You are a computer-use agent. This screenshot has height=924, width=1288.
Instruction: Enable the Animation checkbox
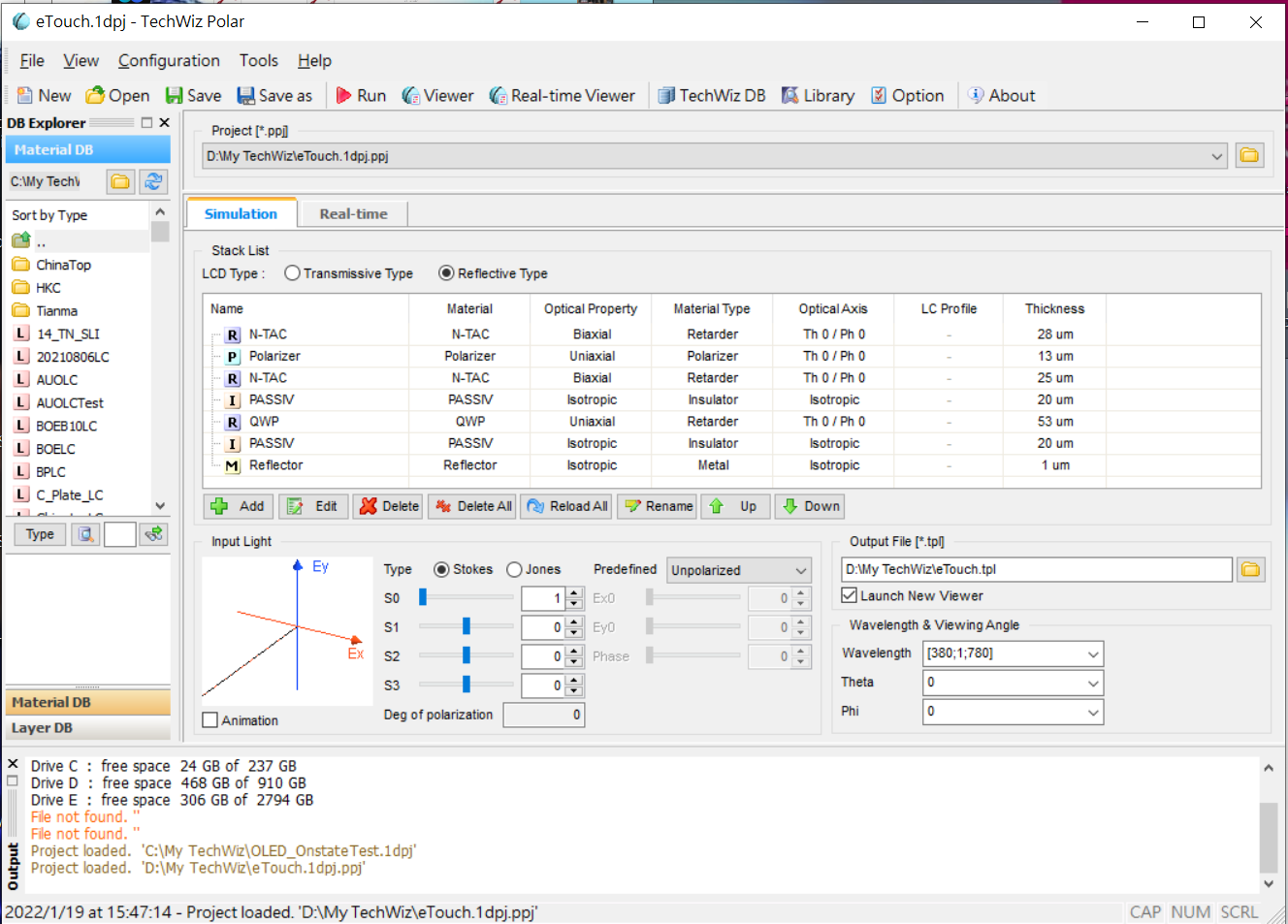209,720
